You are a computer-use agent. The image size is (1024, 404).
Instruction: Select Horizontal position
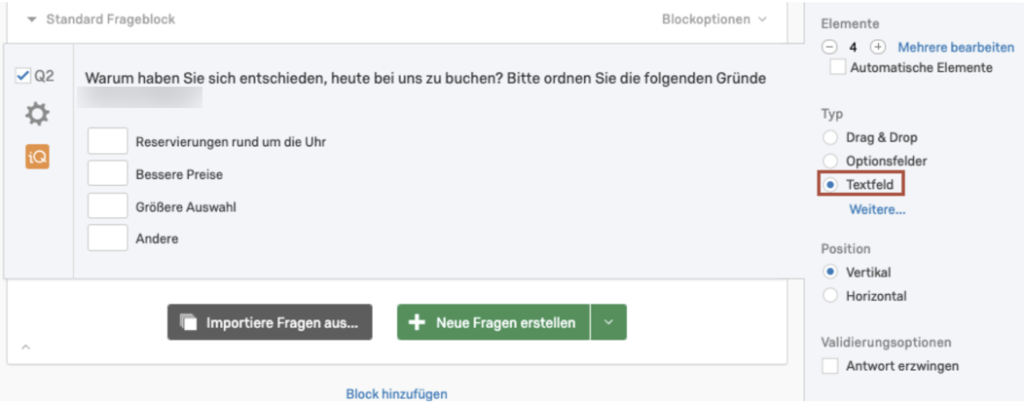point(830,296)
